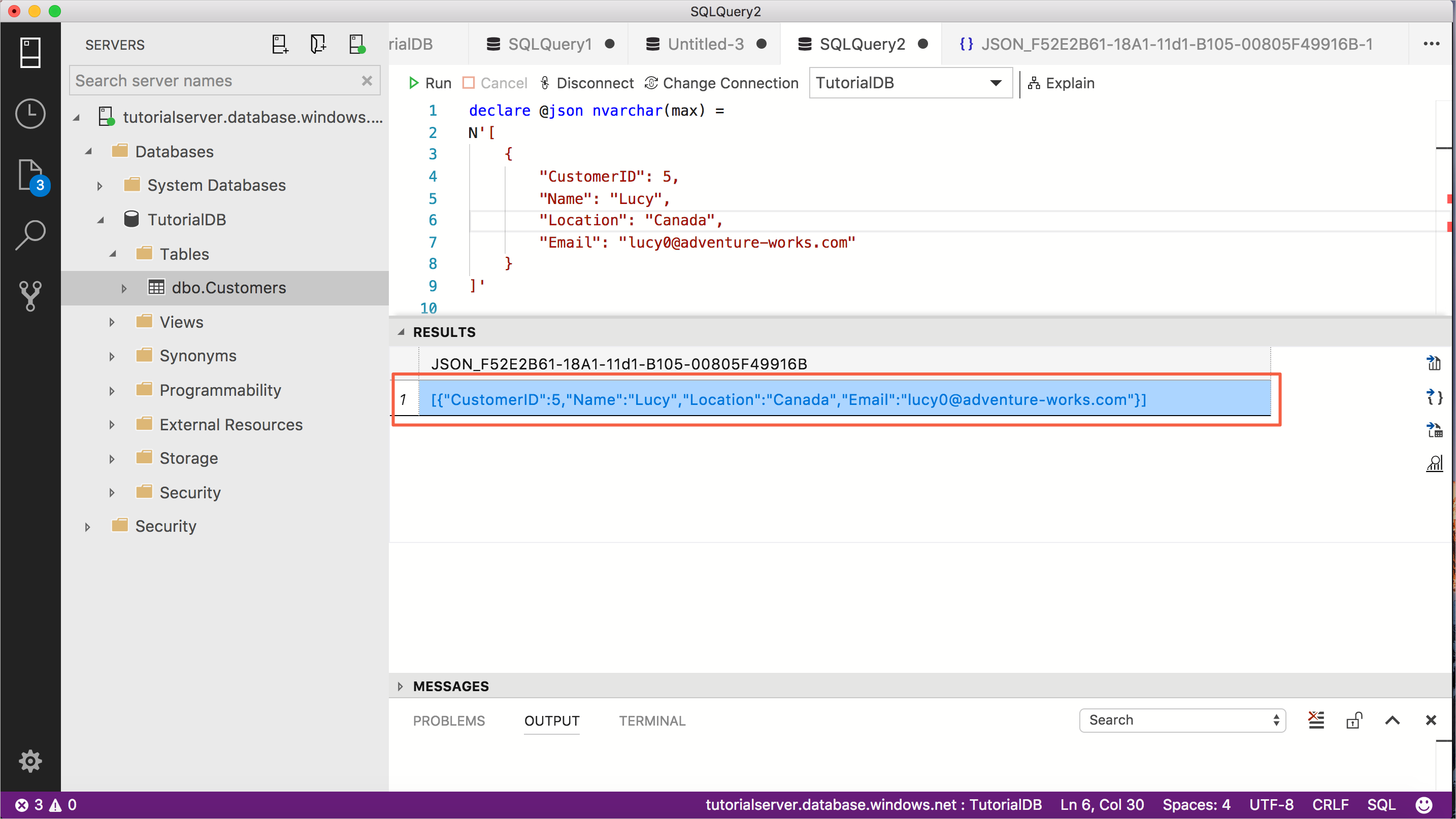Viewport: 1456px width, 819px height.
Task: Select the TutorialDB connection dropdown
Action: pos(908,83)
